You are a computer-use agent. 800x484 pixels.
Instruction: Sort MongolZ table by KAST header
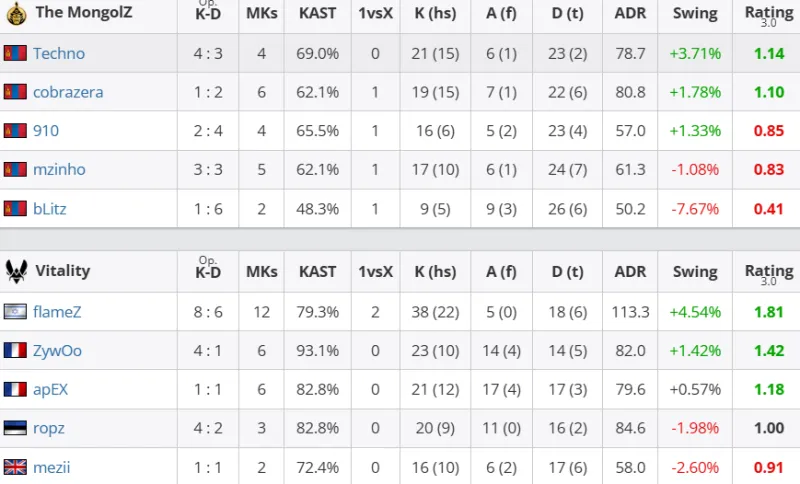point(317,14)
